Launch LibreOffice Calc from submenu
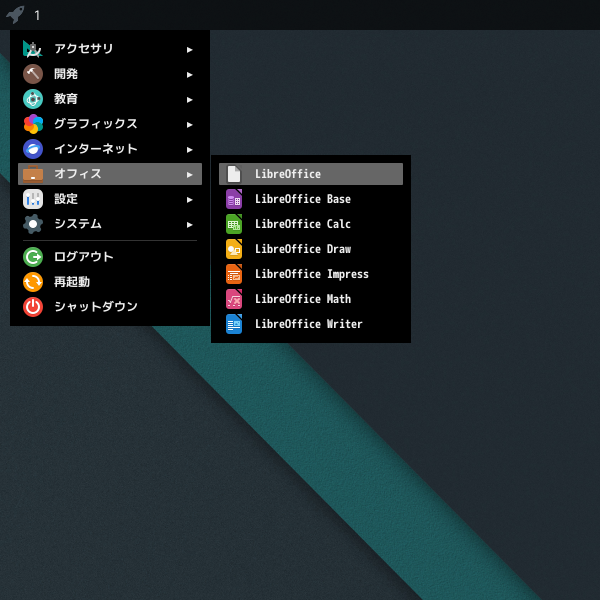Screen dimensions: 600x600 pyautogui.click(x=311, y=224)
